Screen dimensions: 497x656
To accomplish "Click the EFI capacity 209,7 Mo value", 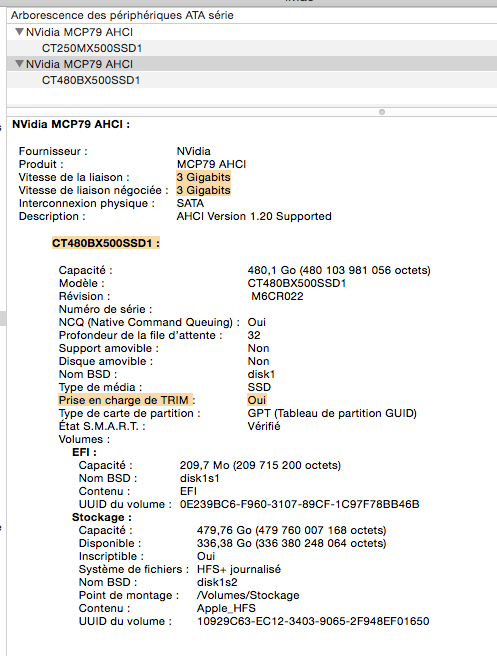I will point(260,465).
